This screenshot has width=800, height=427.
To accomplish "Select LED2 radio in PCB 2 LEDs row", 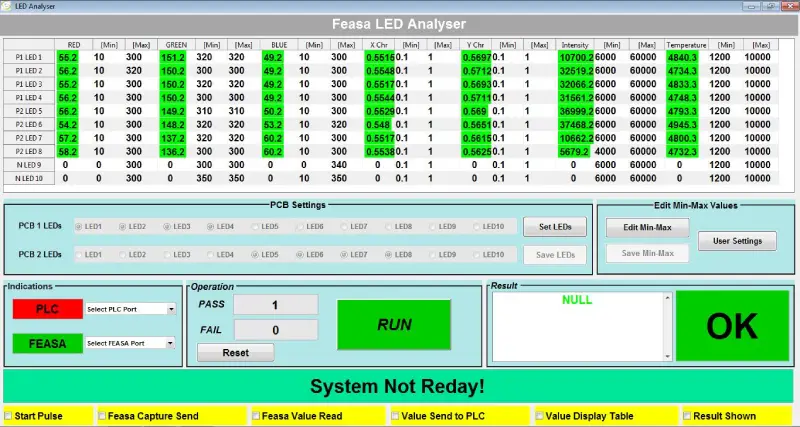I will (x=122, y=254).
